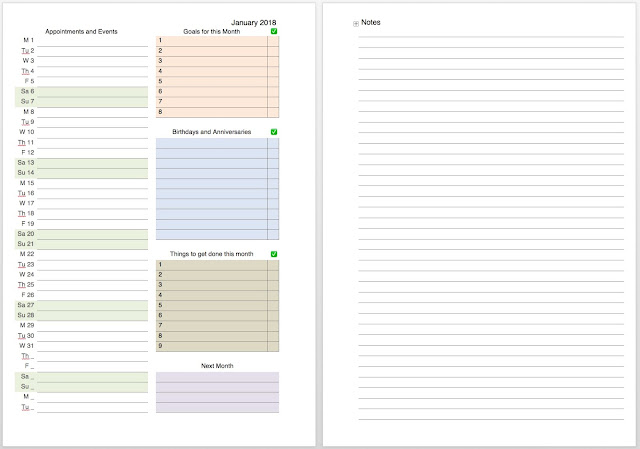
Task: Click to-do row 5 in tan table
Action: pos(218,306)
